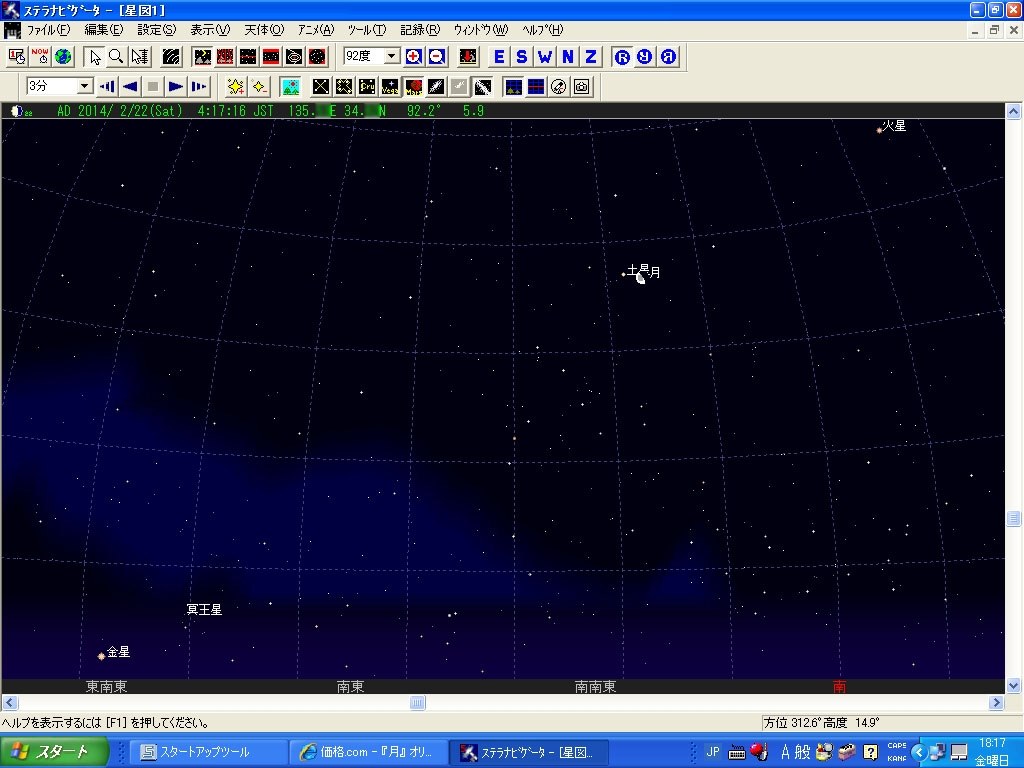This screenshot has height=768, width=1024.
Task: Face east with the E direction button
Action: (x=499, y=57)
